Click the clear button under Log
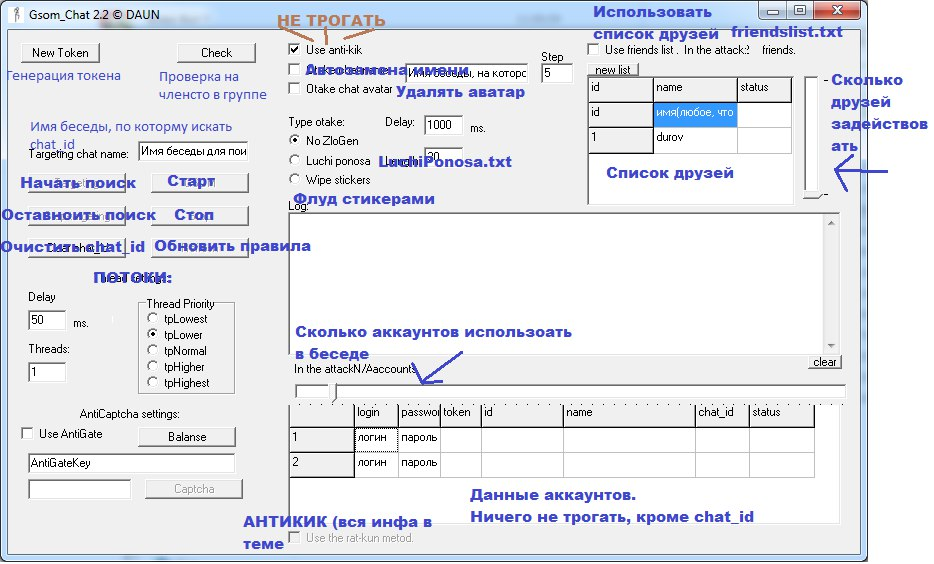The image size is (934, 564). coord(825,362)
